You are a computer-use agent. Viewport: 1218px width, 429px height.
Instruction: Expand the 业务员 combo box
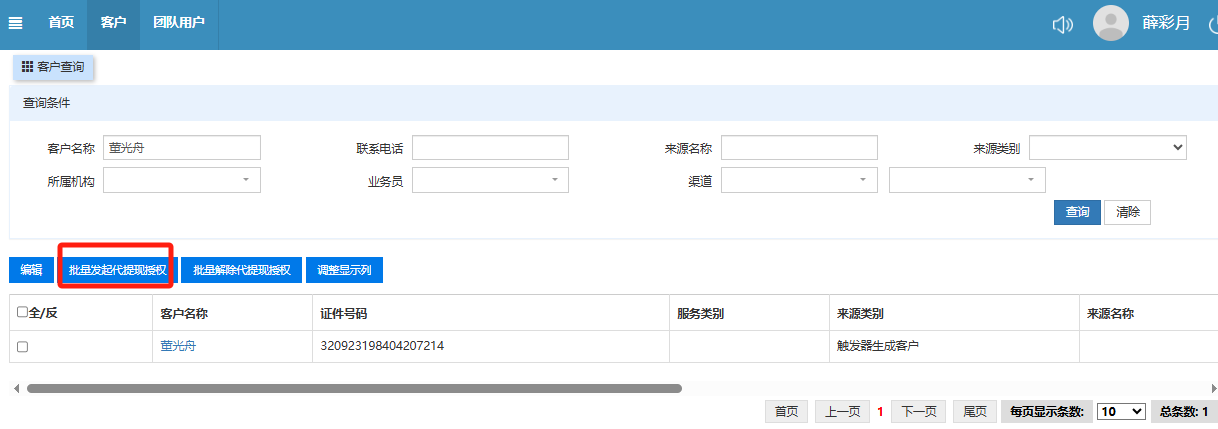pos(490,180)
